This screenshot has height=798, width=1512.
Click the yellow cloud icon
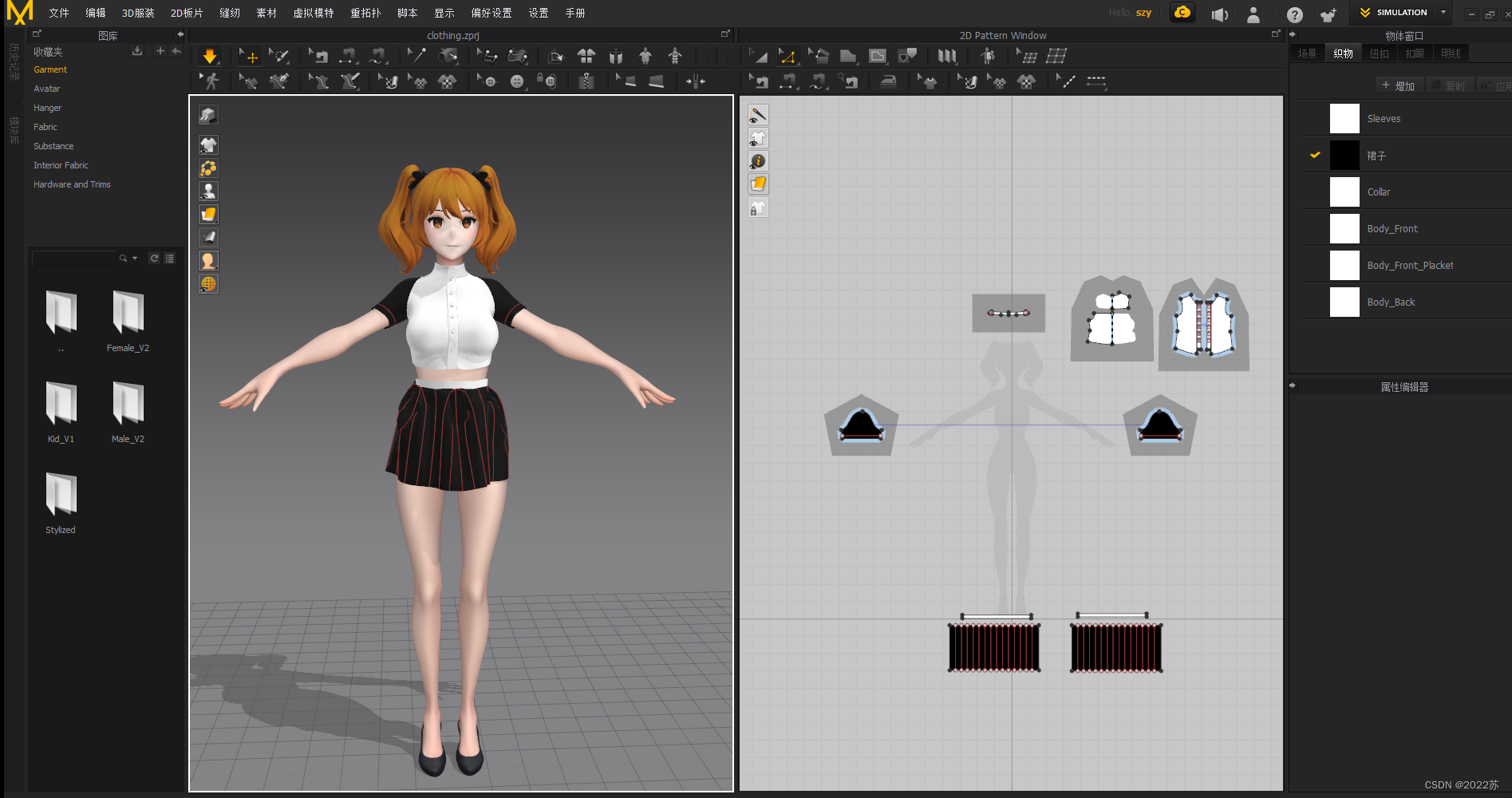[x=1182, y=13]
